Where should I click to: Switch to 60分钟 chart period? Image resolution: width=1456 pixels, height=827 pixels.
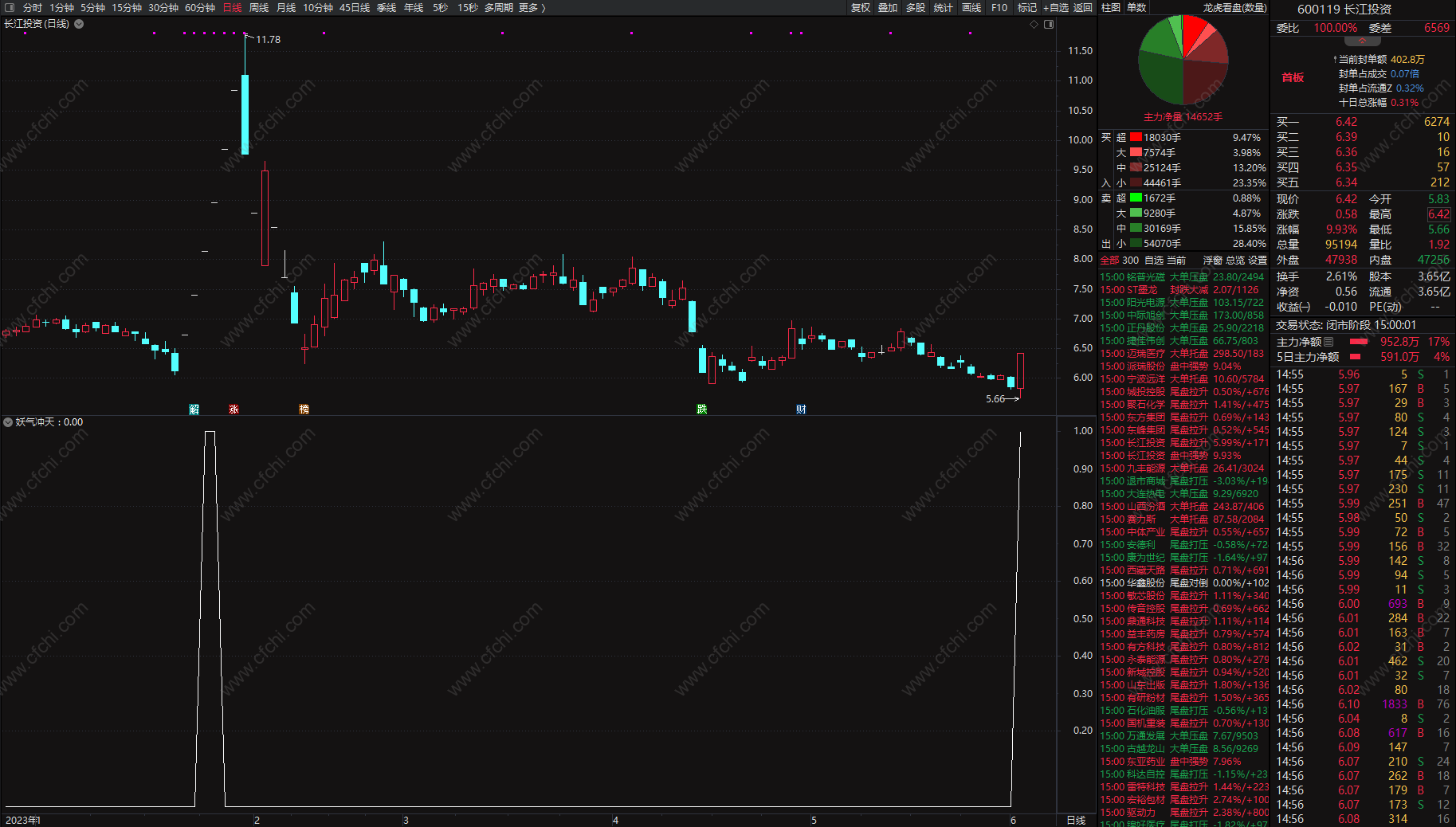pos(199,7)
